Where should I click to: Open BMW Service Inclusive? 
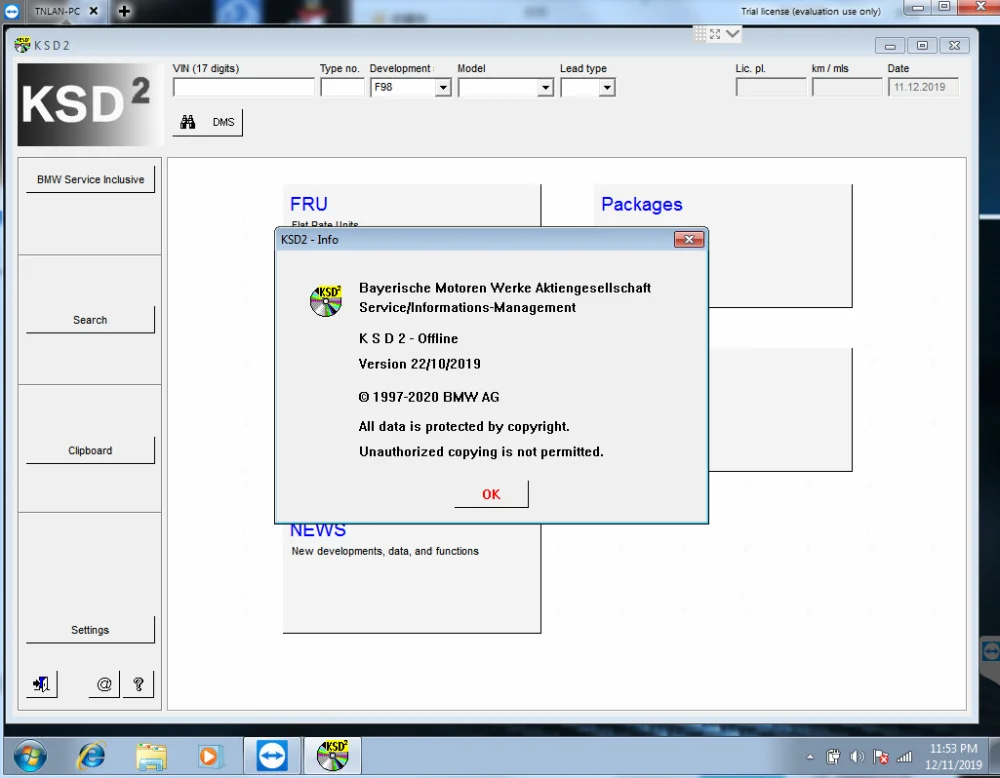tap(91, 179)
